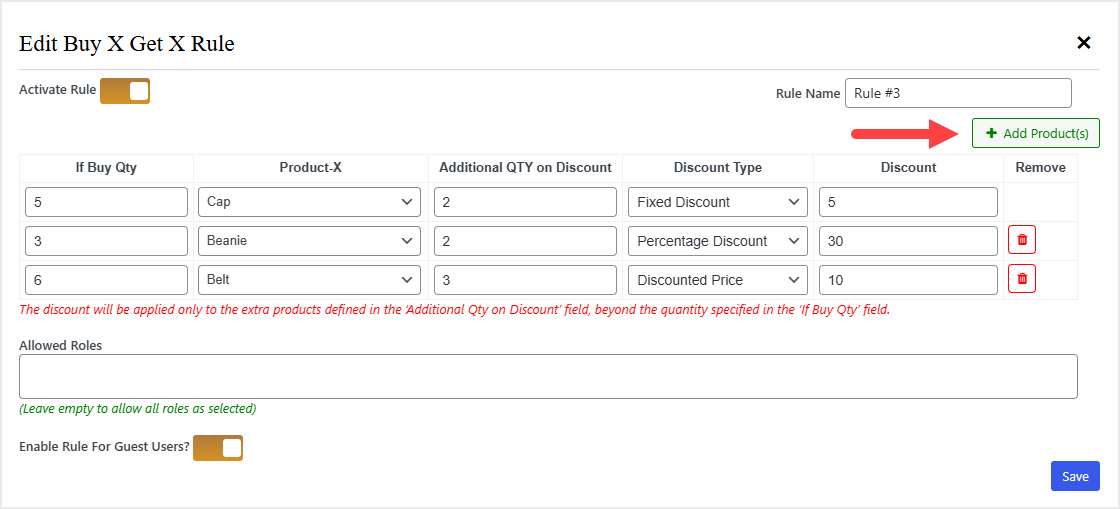Click the Rule Name text field
This screenshot has width=1120, height=509.
coord(957,93)
